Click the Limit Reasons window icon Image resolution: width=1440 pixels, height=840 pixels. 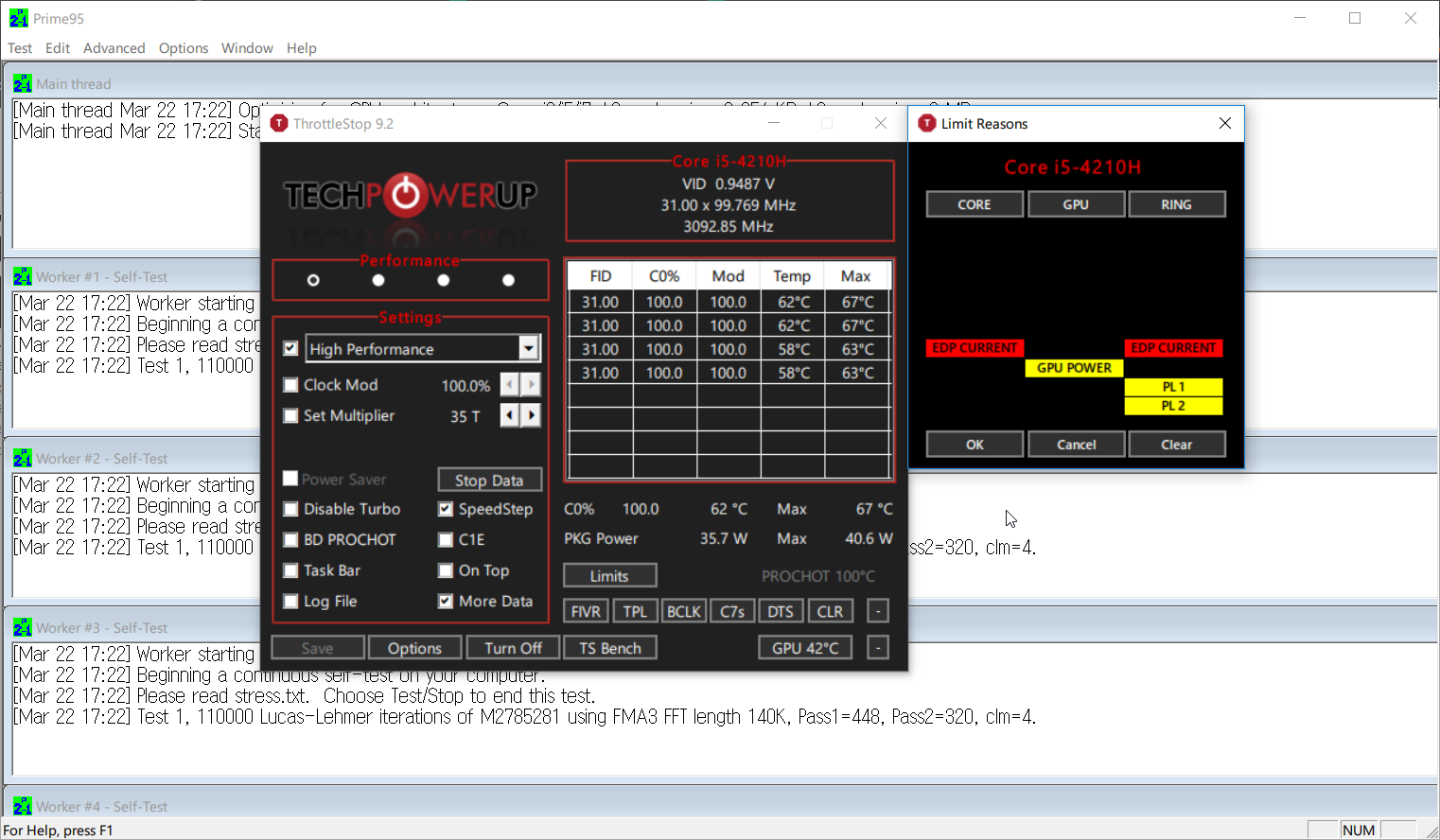pos(927,124)
